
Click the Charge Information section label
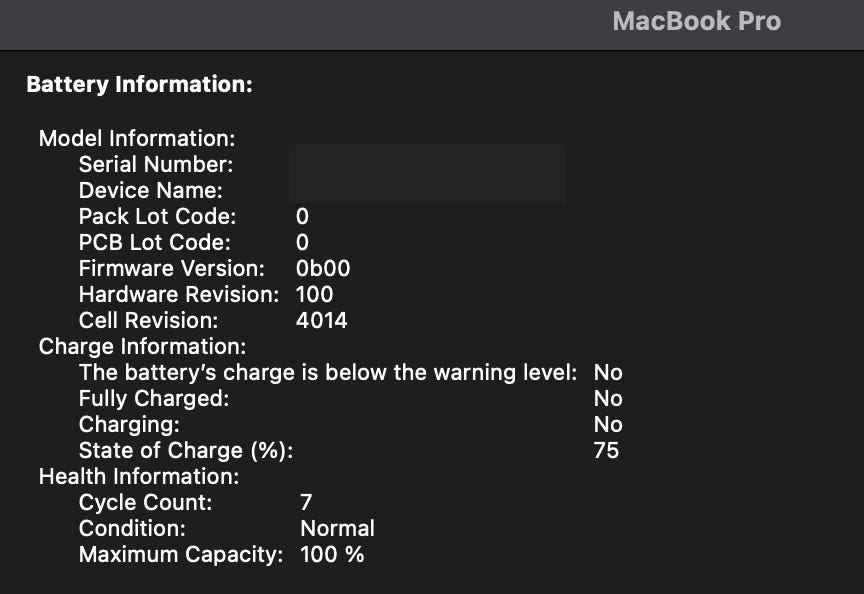tap(142, 346)
